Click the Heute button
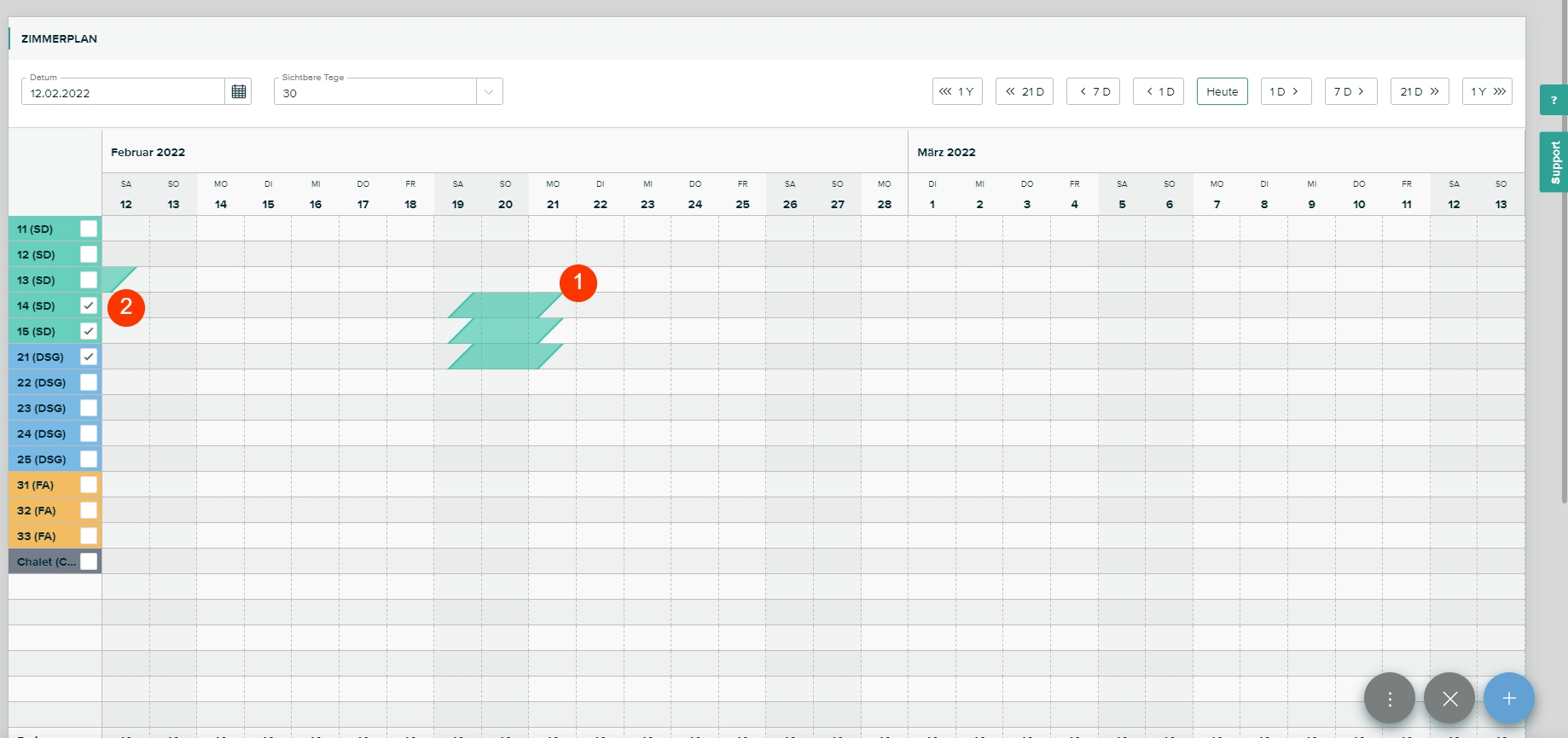Viewport: 1568px width, 738px height. click(x=1222, y=91)
